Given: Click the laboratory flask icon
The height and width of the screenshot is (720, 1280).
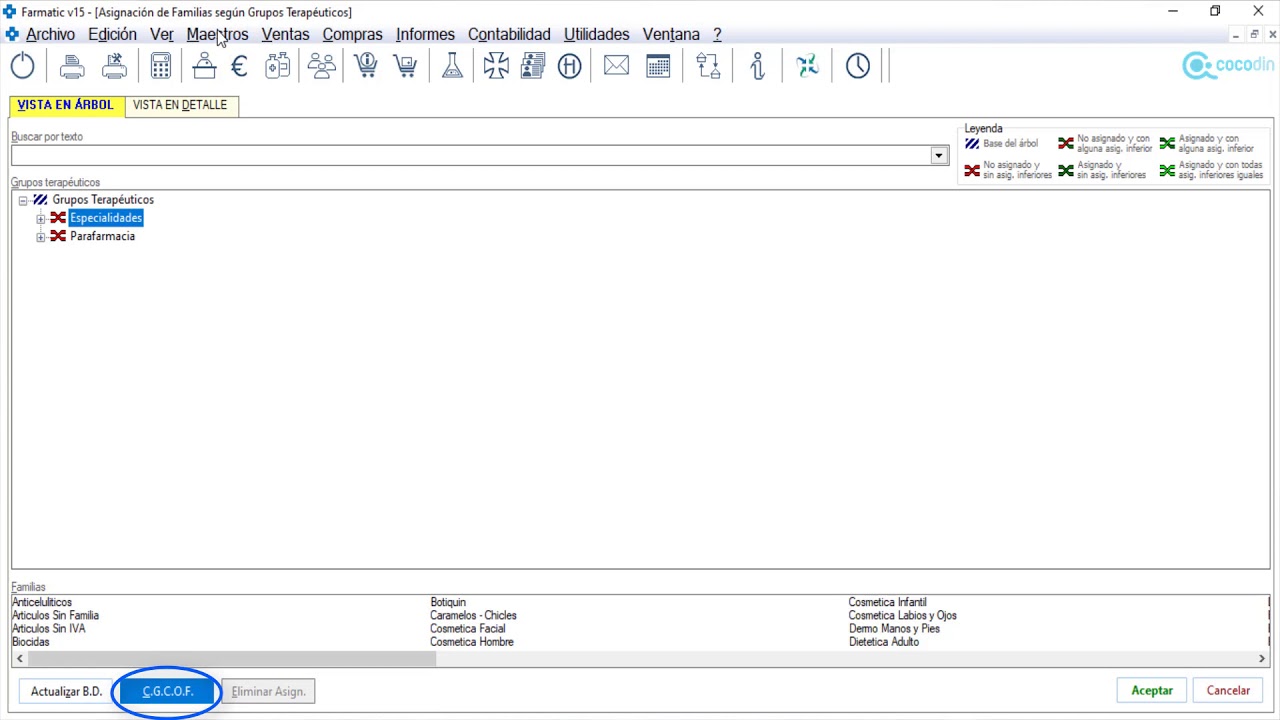Looking at the screenshot, I should [x=452, y=66].
